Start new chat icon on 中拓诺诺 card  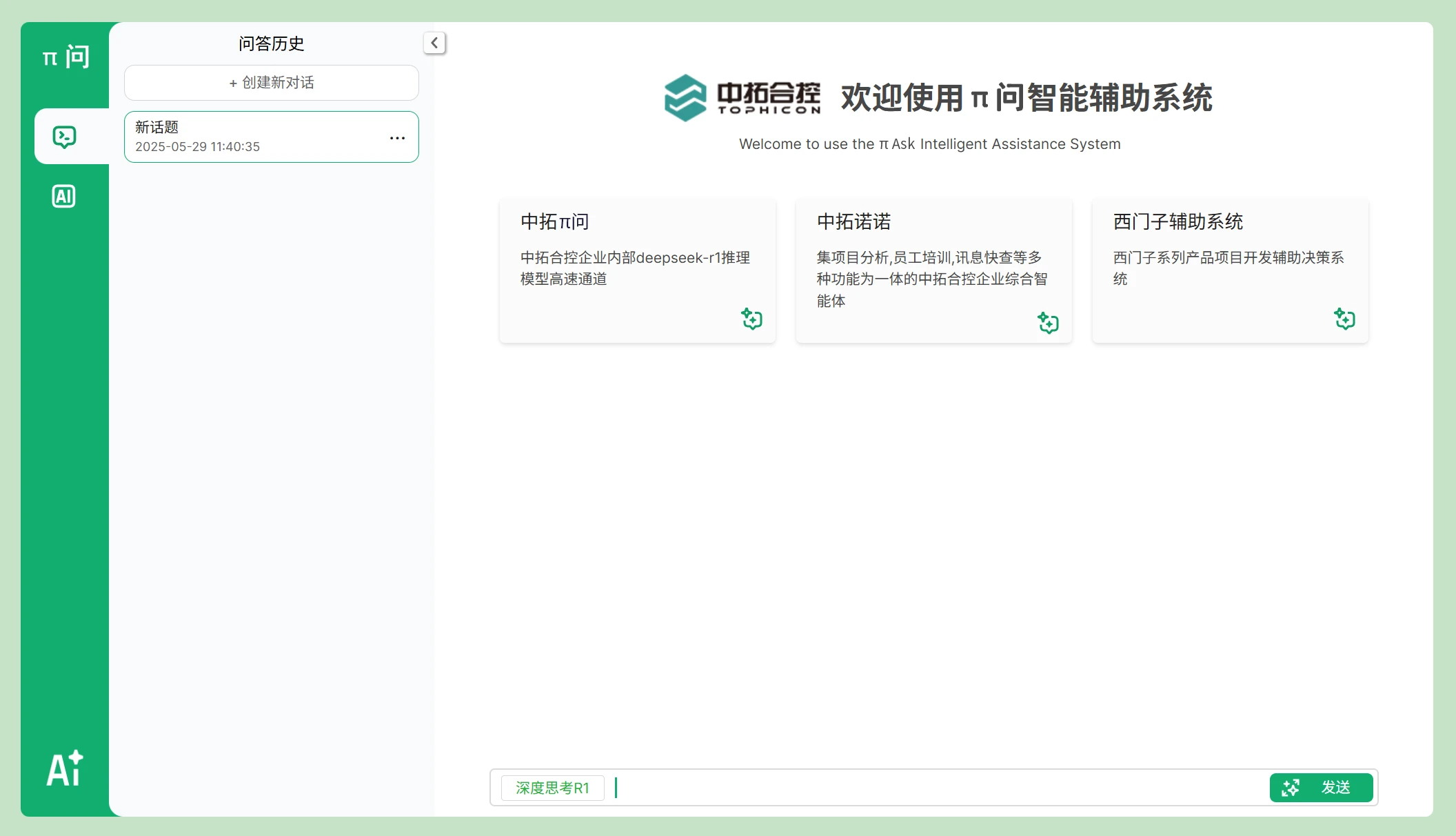pos(1048,322)
